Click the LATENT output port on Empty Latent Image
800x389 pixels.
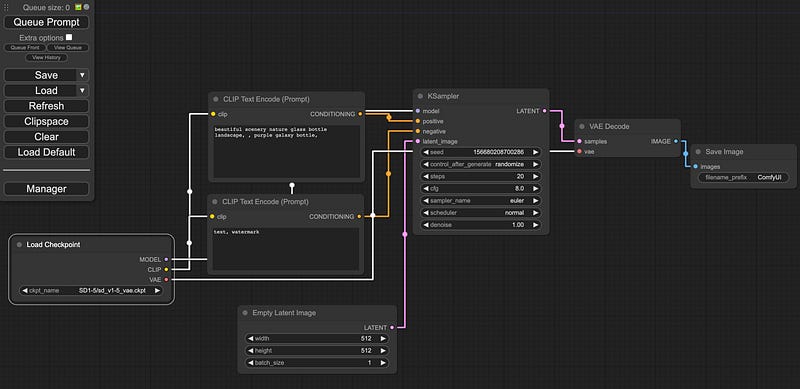392,327
